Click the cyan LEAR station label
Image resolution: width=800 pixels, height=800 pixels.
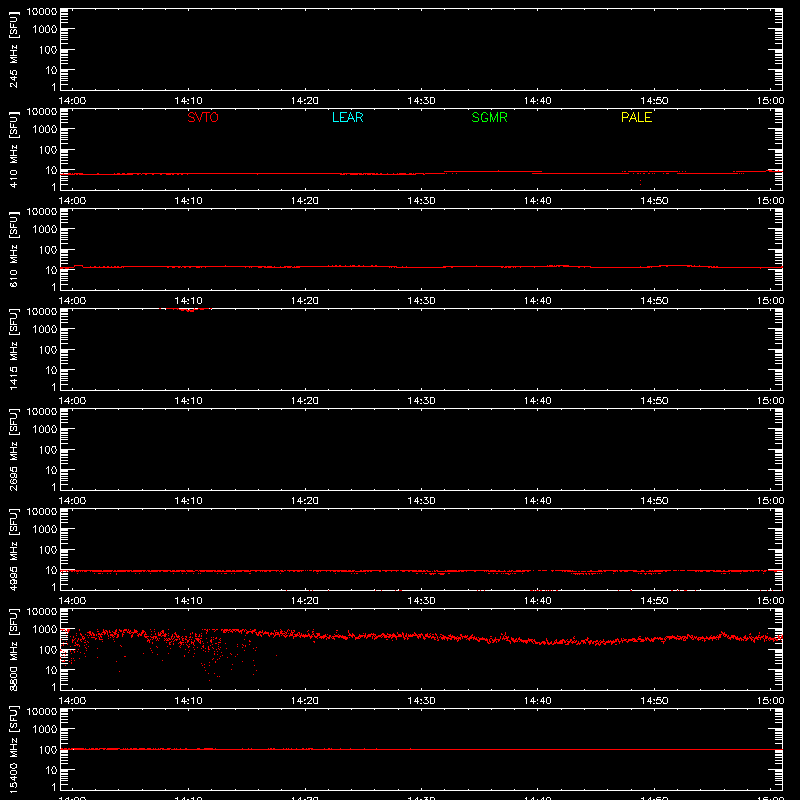pos(347,117)
